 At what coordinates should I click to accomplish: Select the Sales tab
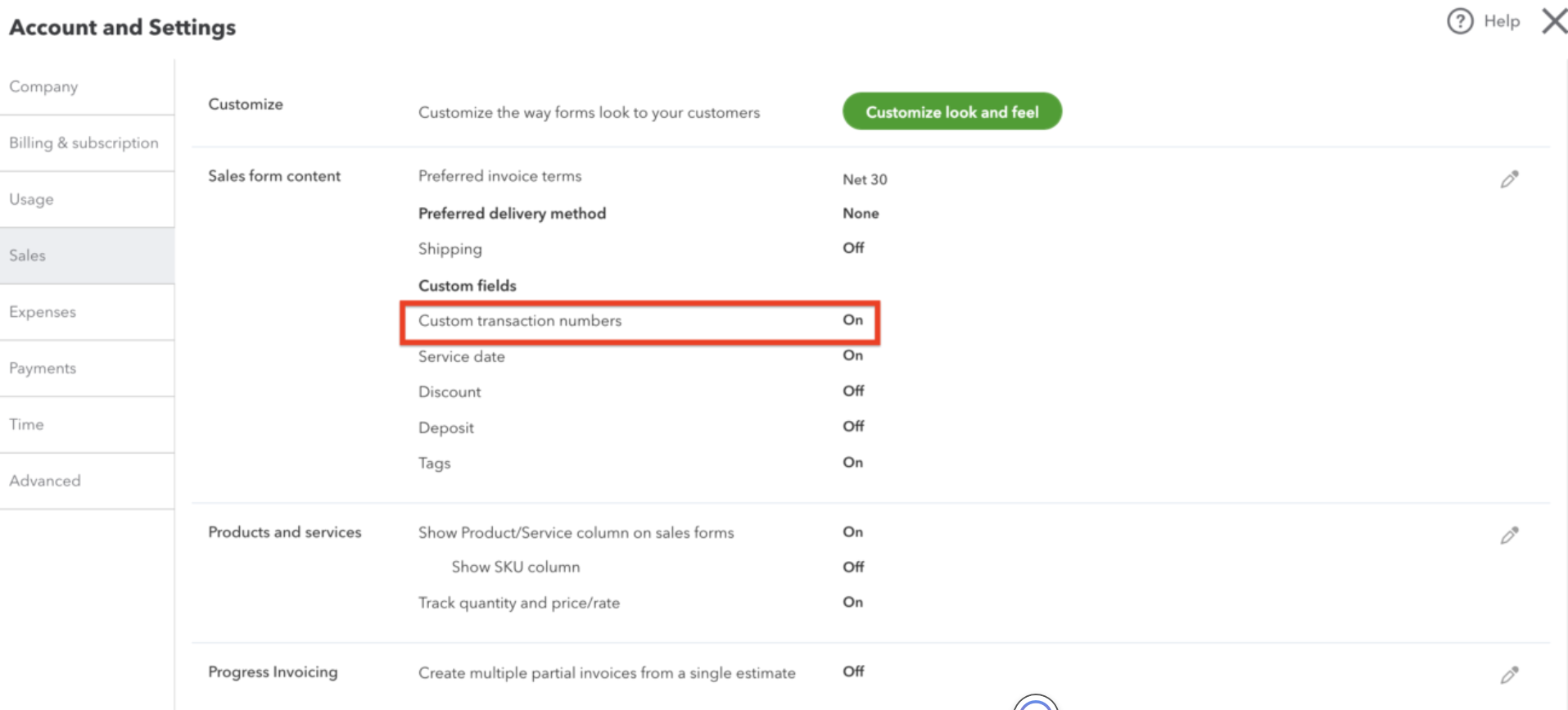[x=87, y=256]
